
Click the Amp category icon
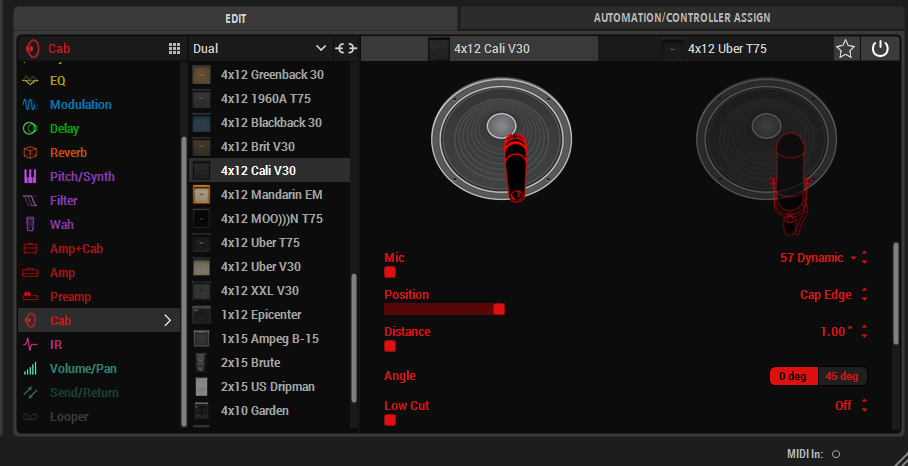pyautogui.click(x=30, y=273)
